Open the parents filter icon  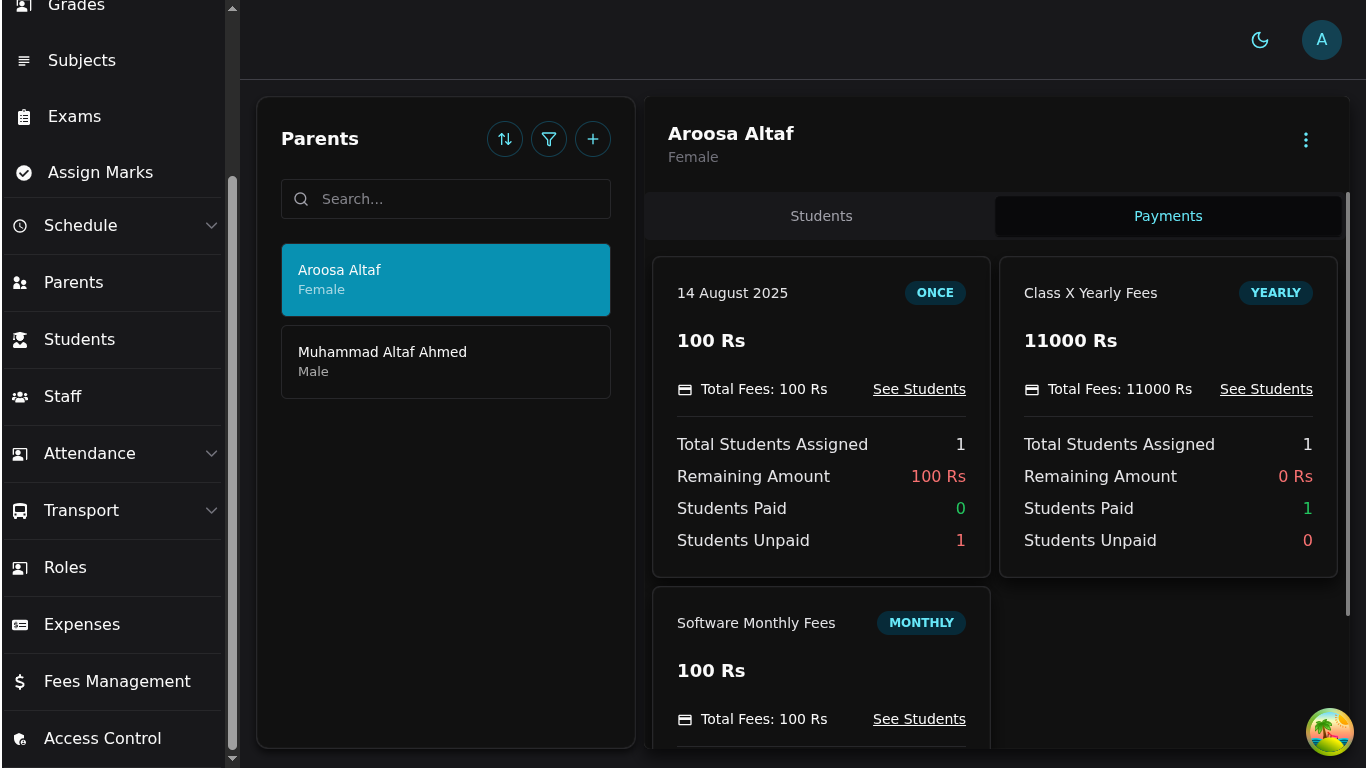(x=549, y=139)
